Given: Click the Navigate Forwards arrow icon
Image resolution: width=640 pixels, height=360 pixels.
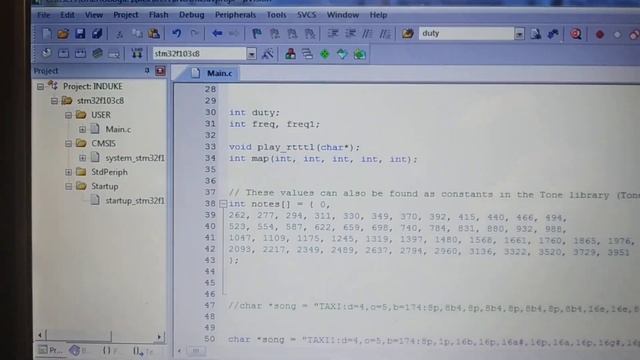Looking at the screenshot, I should [233, 33].
